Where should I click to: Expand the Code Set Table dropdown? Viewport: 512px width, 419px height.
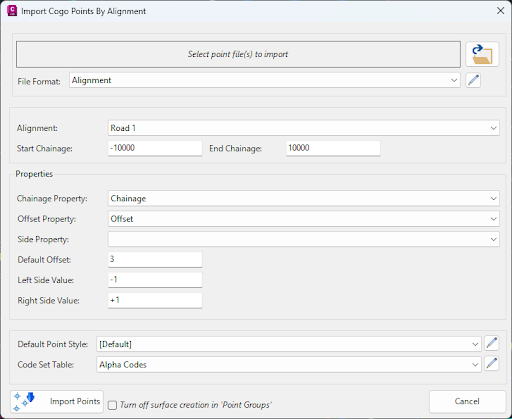[289, 365]
